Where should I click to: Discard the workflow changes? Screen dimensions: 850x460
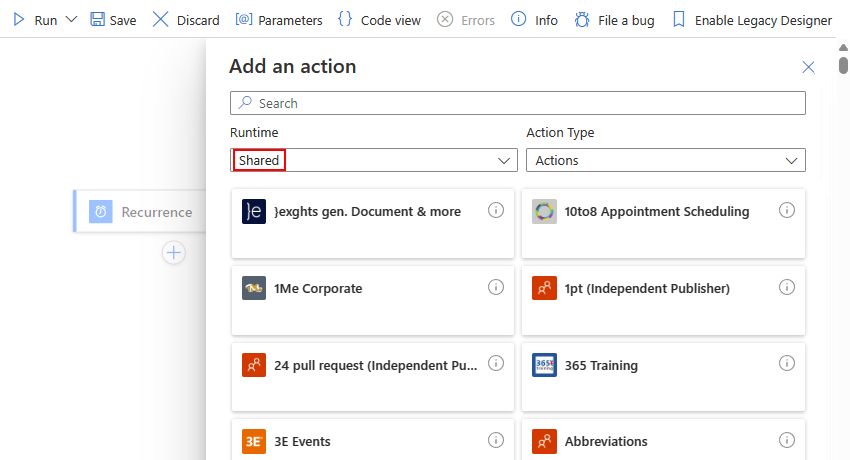coord(186,20)
